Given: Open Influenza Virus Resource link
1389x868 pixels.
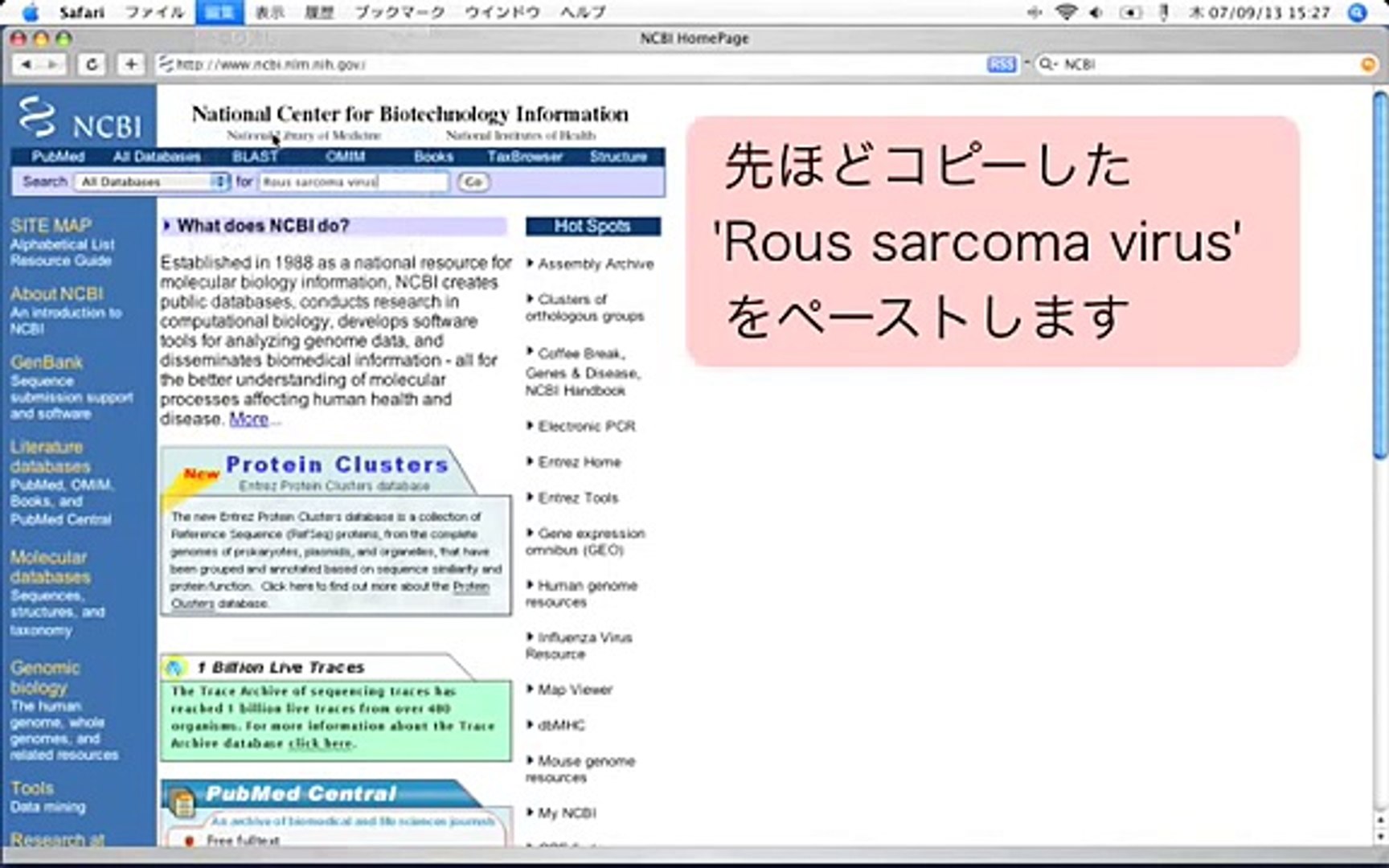Looking at the screenshot, I should tap(579, 645).
